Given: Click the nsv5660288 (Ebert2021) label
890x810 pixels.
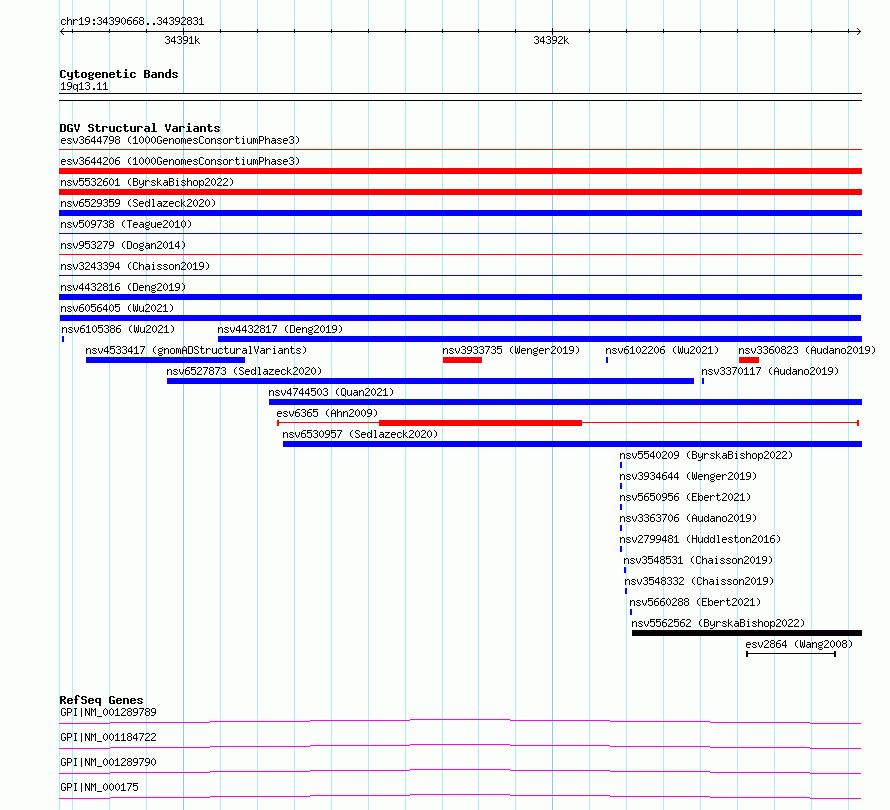Looking at the screenshot, I should tap(695, 602).
